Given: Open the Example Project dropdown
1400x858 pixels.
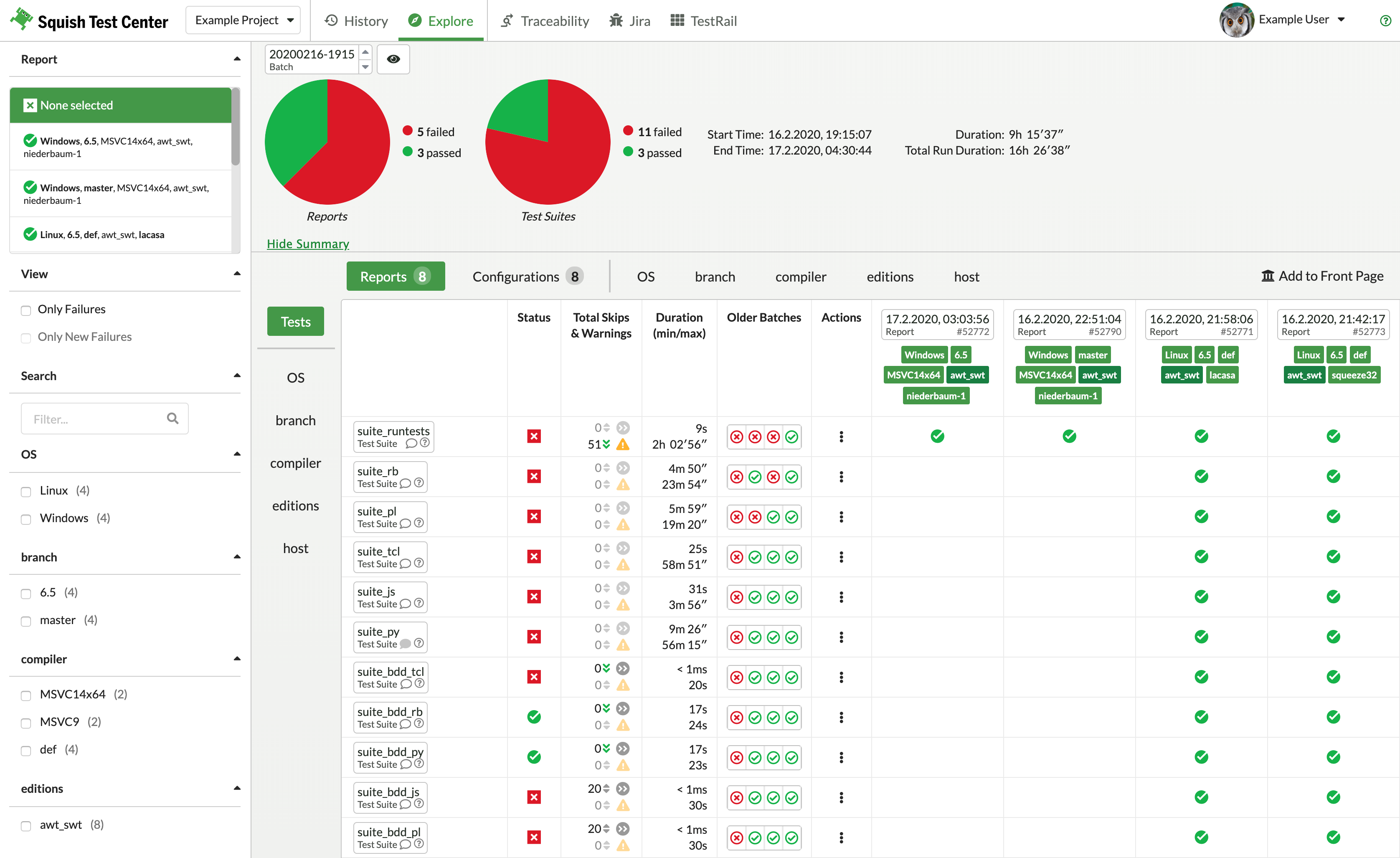Looking at the screenshot, I should tap(243, 20).
